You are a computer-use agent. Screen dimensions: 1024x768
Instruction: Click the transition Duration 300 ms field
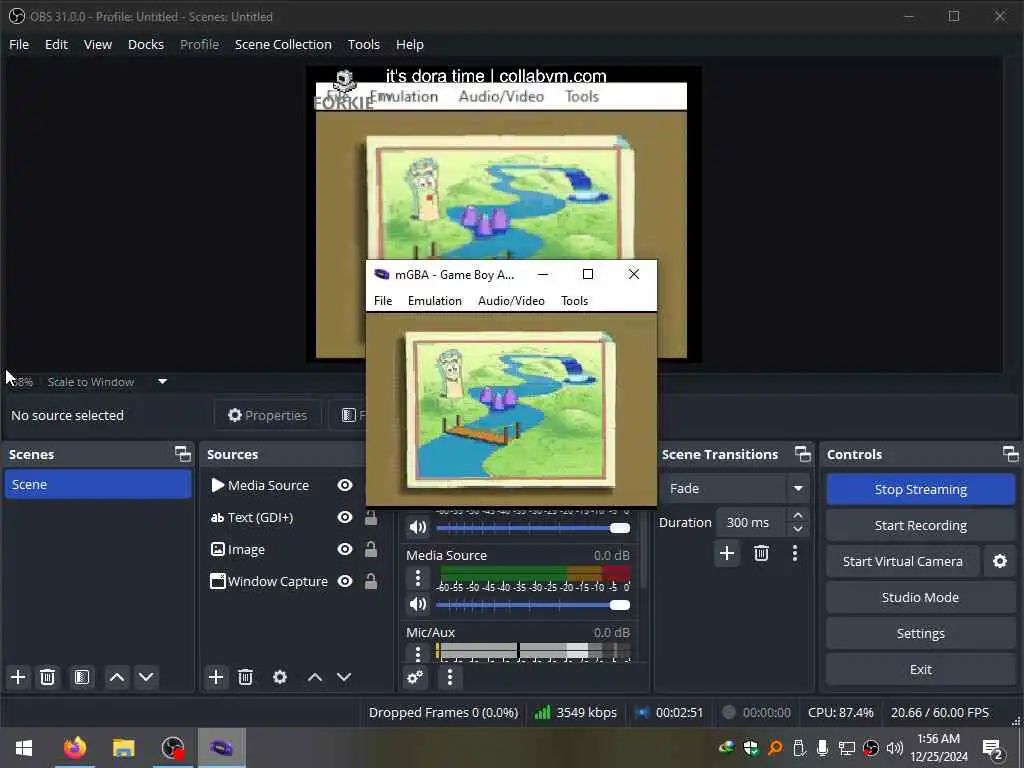(752, 522)
